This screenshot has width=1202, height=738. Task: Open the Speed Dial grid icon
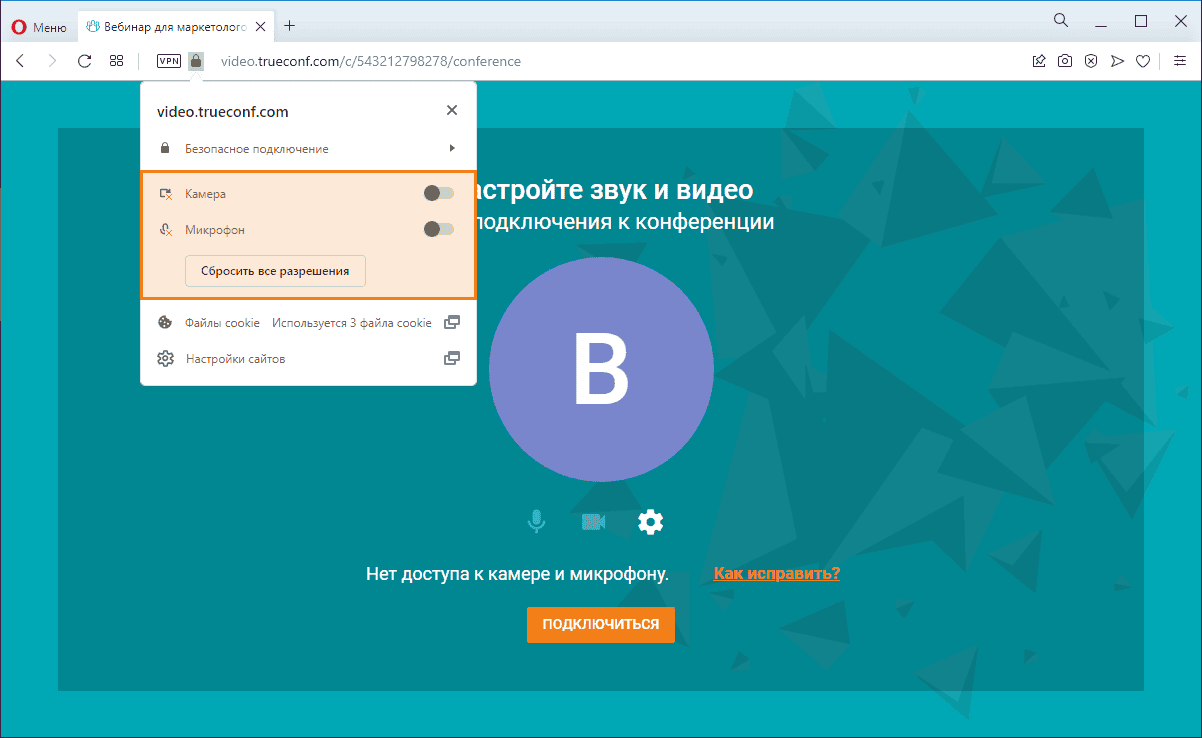point(117,61)
